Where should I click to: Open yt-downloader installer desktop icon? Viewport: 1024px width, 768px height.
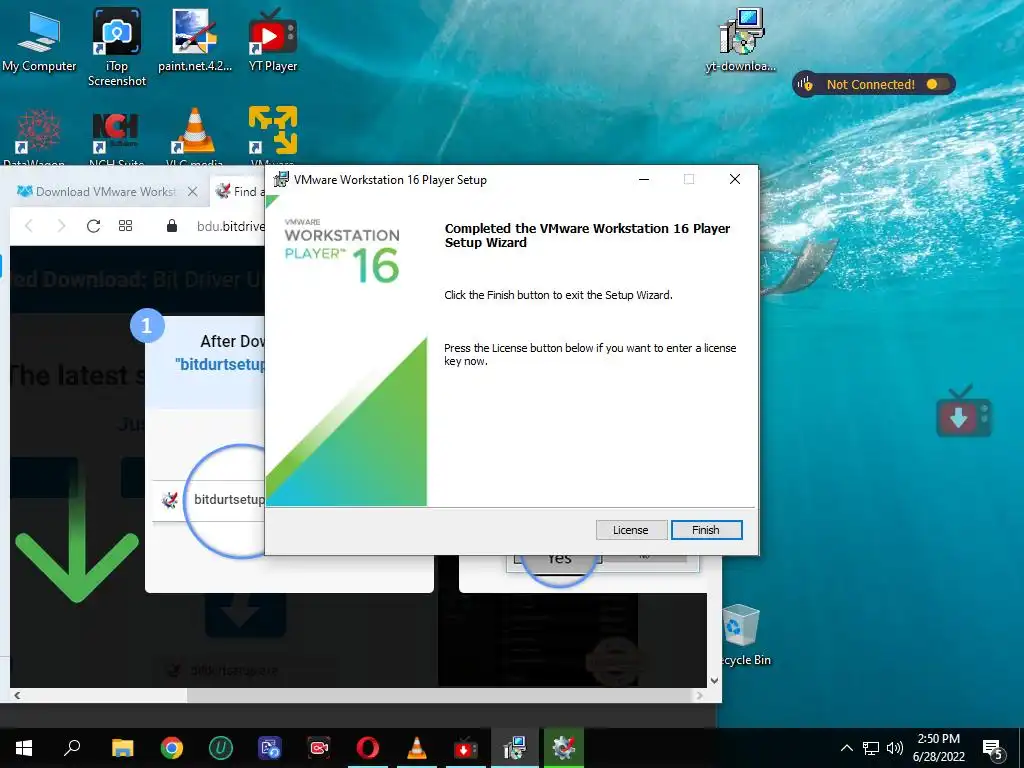pyautogui.click(x=741, y=40)
